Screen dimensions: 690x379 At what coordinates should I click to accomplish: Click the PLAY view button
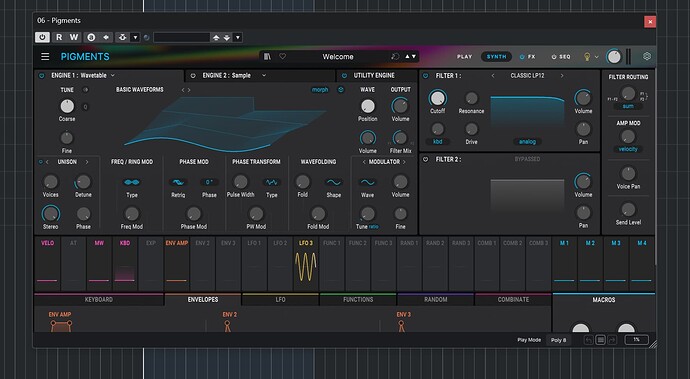click(464, 56)
